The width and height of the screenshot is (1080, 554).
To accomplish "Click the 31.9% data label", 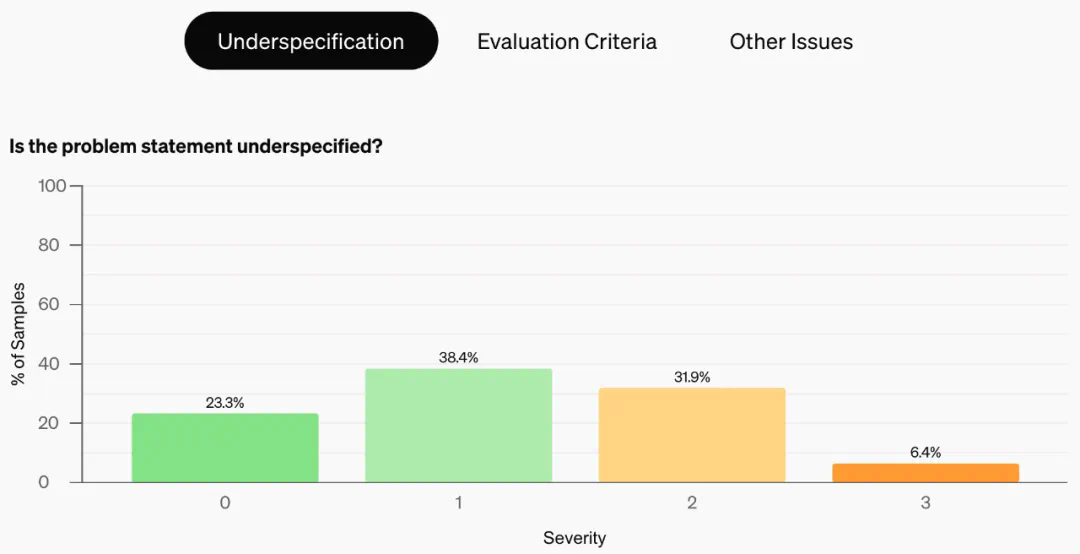I will [x=692, y=377].
